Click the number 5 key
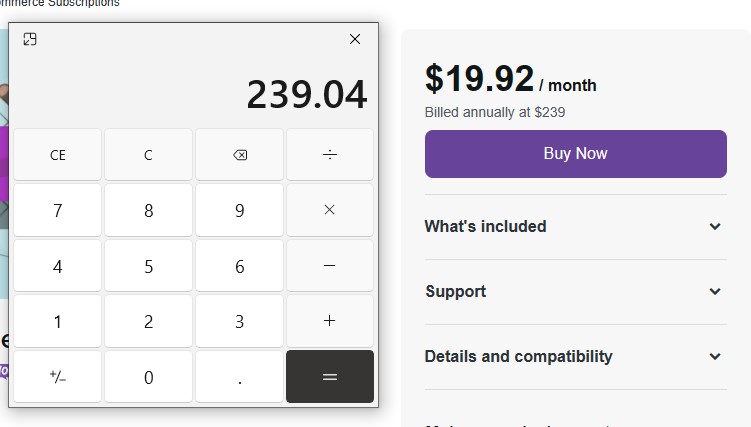This screenshot has height=427, width=751. coord(148,266)
